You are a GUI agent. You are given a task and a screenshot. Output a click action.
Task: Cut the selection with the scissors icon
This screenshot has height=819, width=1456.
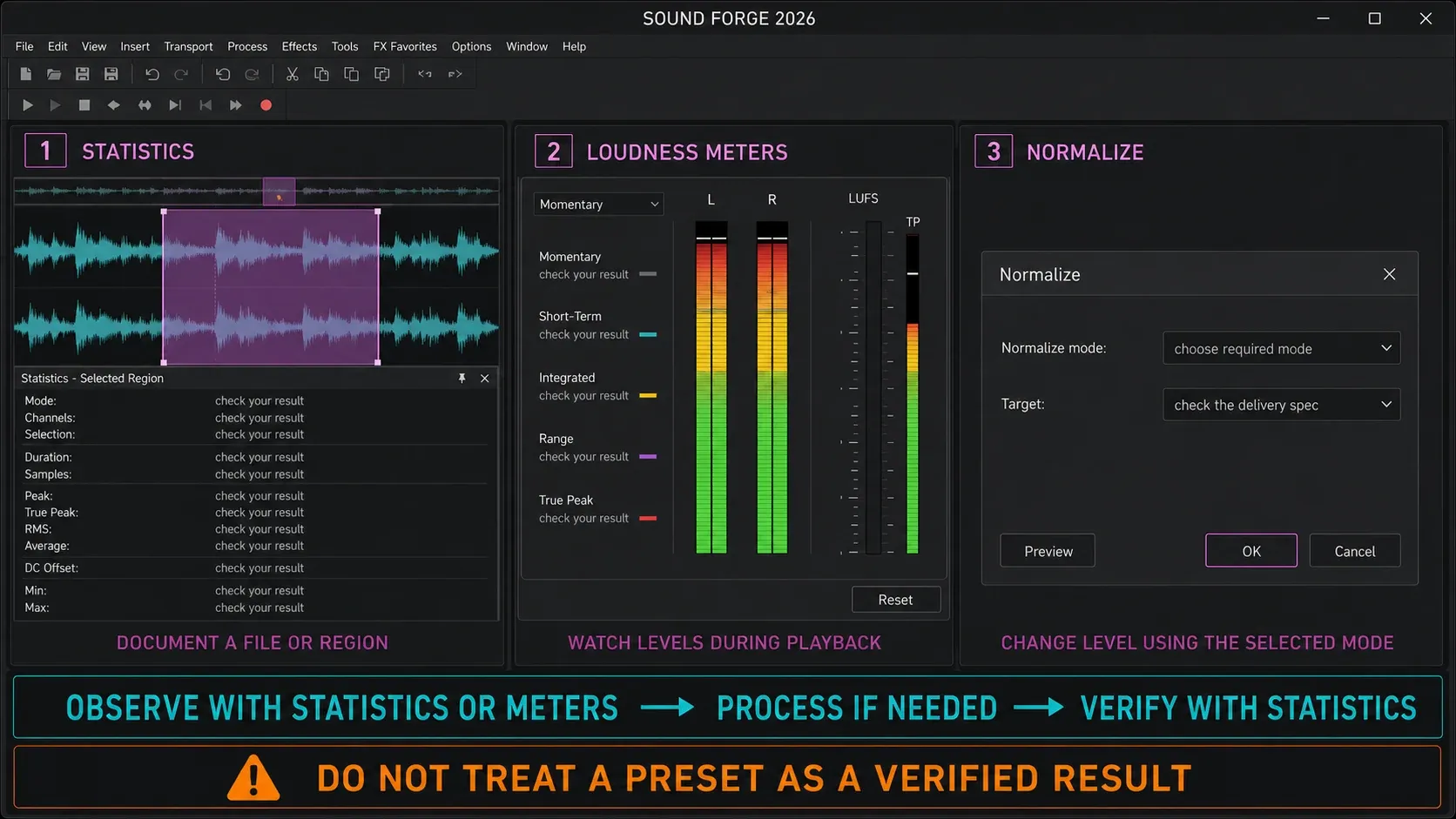tap(293, 74)
